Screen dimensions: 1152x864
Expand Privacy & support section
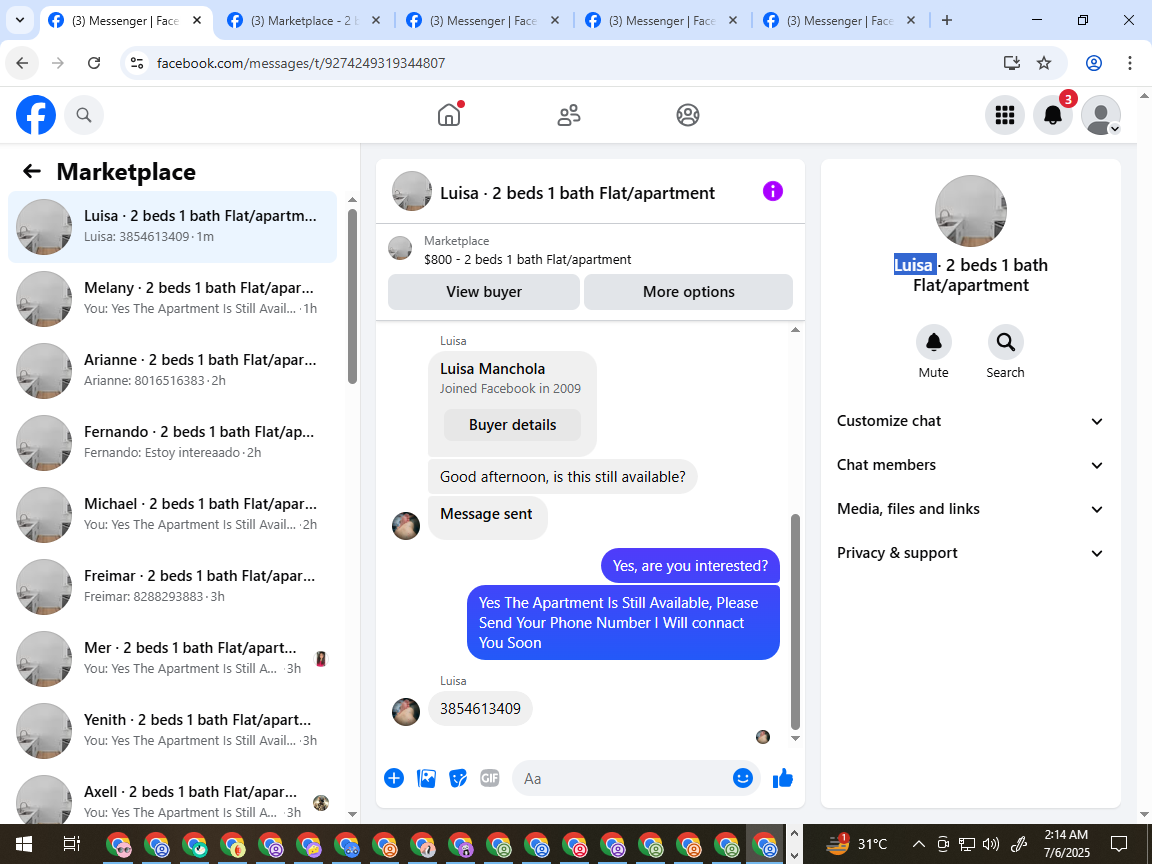click(971, 553)
